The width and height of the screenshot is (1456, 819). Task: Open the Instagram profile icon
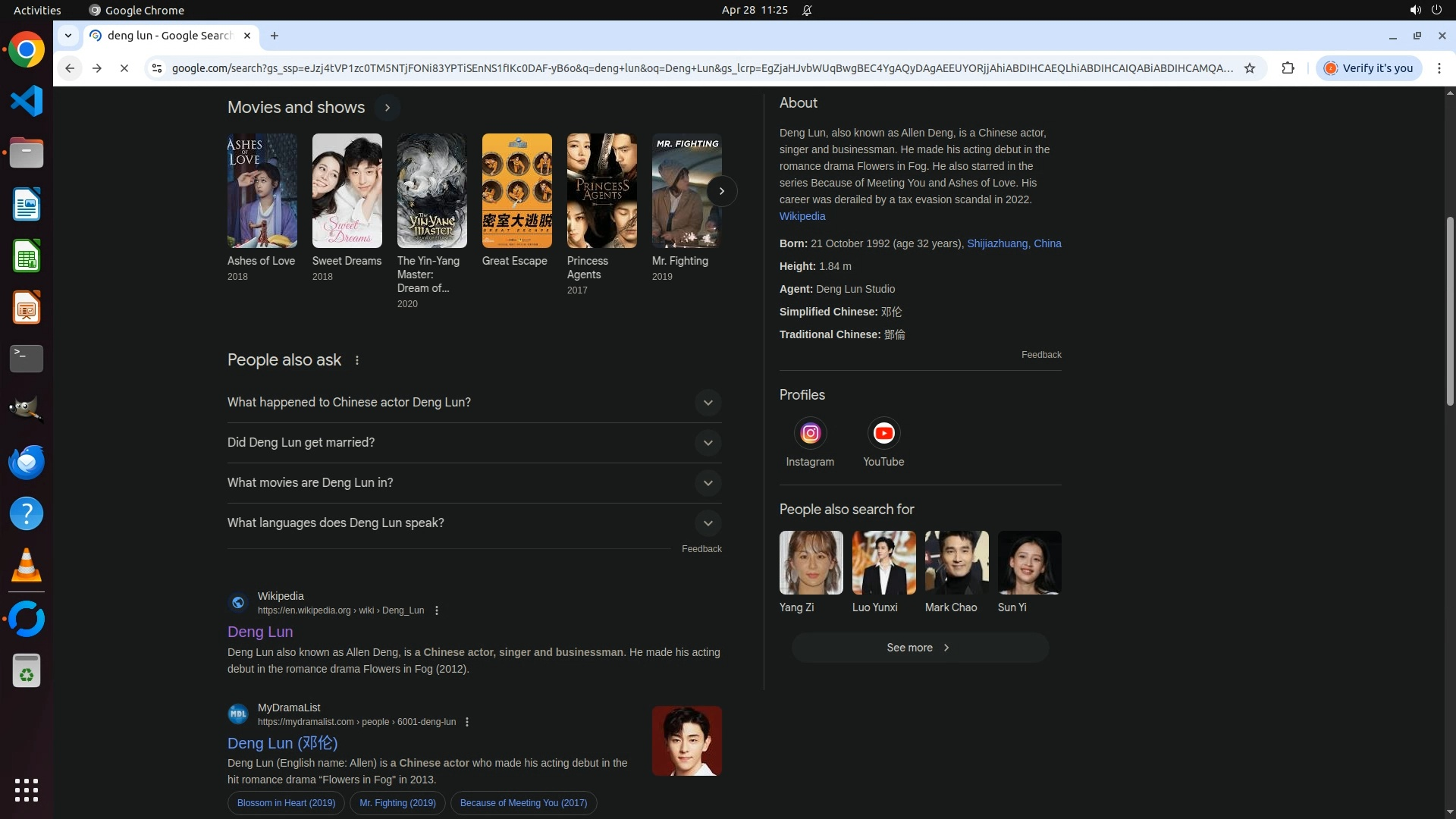(810, 433)
